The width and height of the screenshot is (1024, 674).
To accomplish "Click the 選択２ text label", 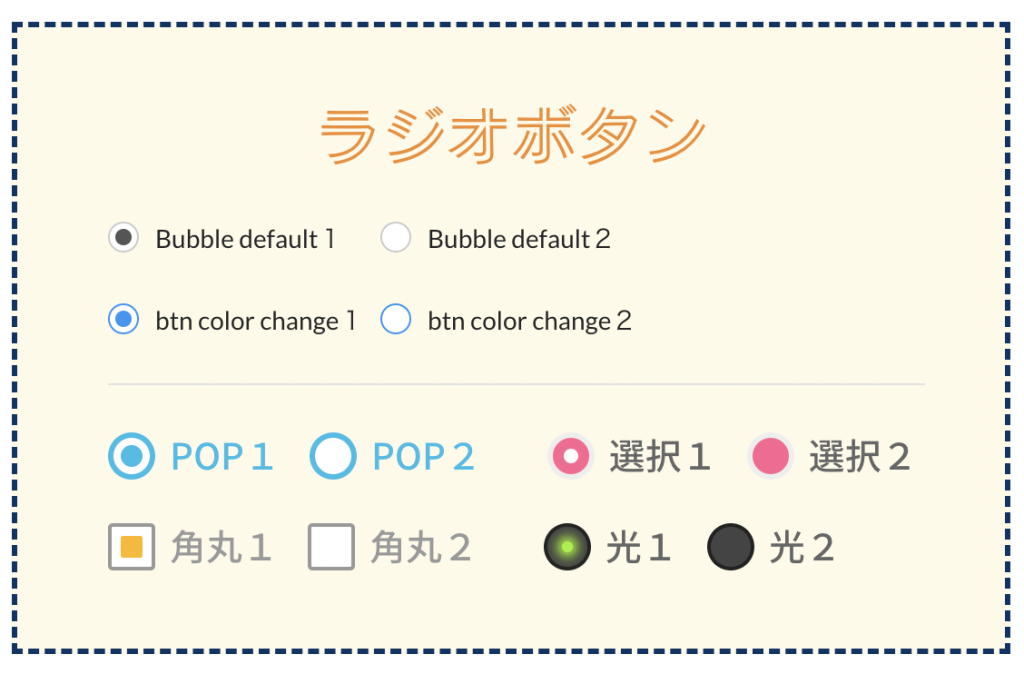I will (859, 456).
